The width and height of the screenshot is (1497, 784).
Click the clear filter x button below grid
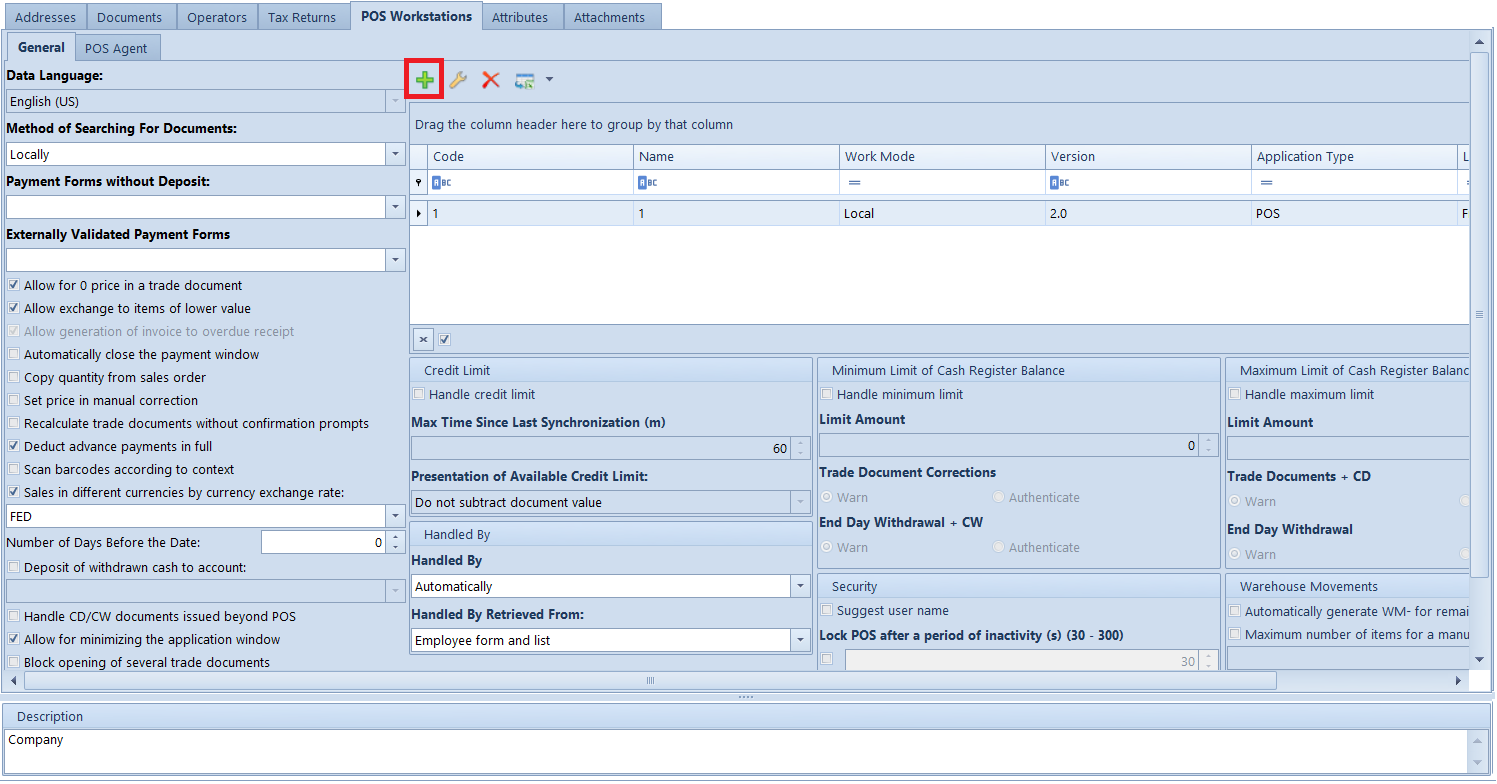pos(424,339)
